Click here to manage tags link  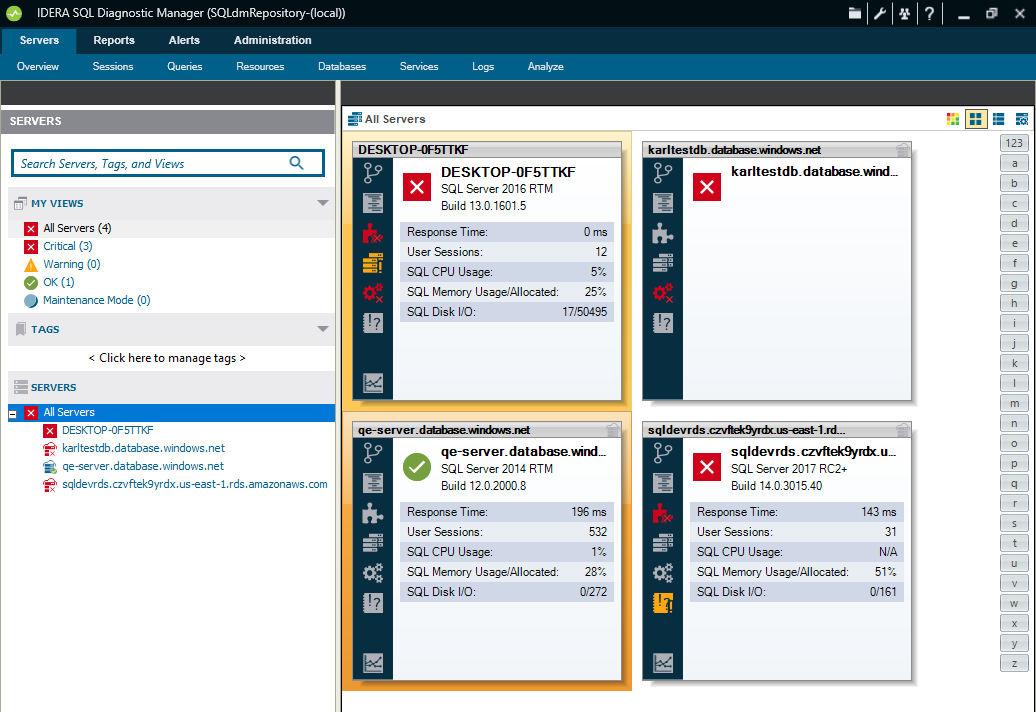point(167,358)
